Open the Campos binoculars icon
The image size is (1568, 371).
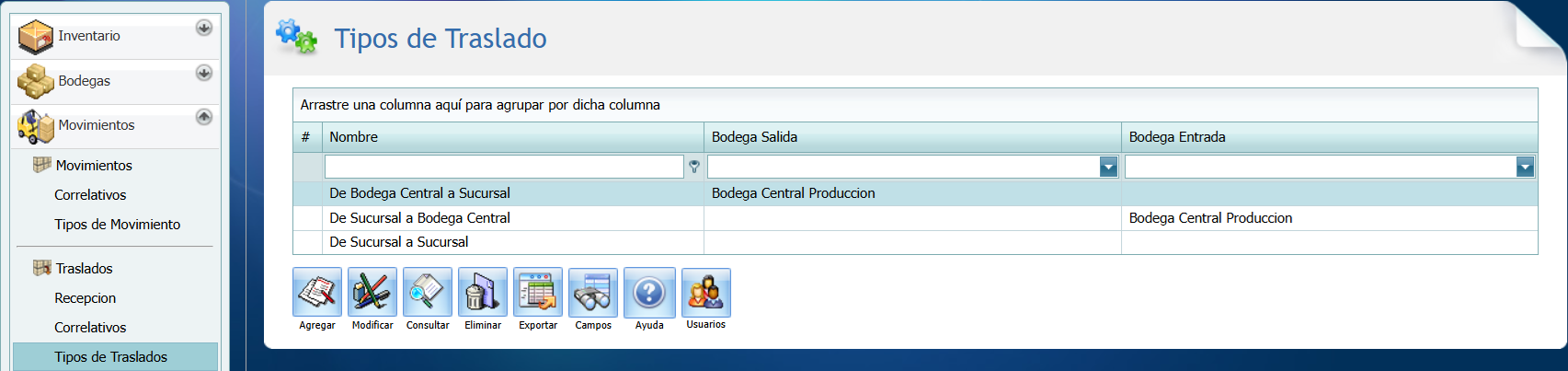pyautogui.click(x=593, y=293)
